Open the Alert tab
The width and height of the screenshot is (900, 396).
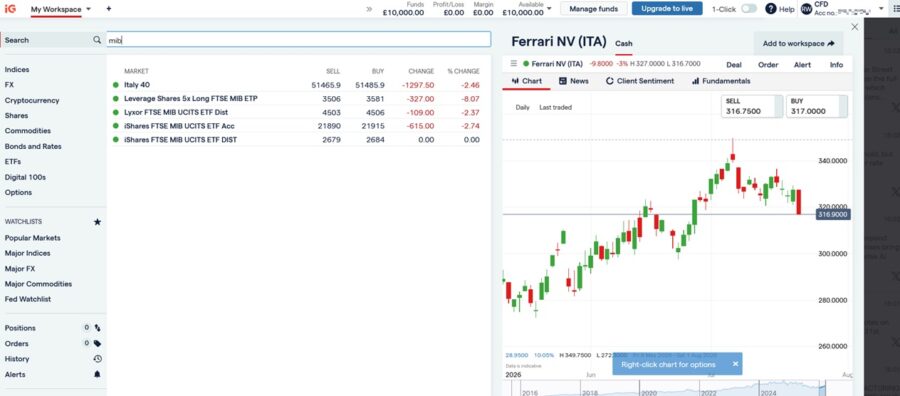(802, 65)
